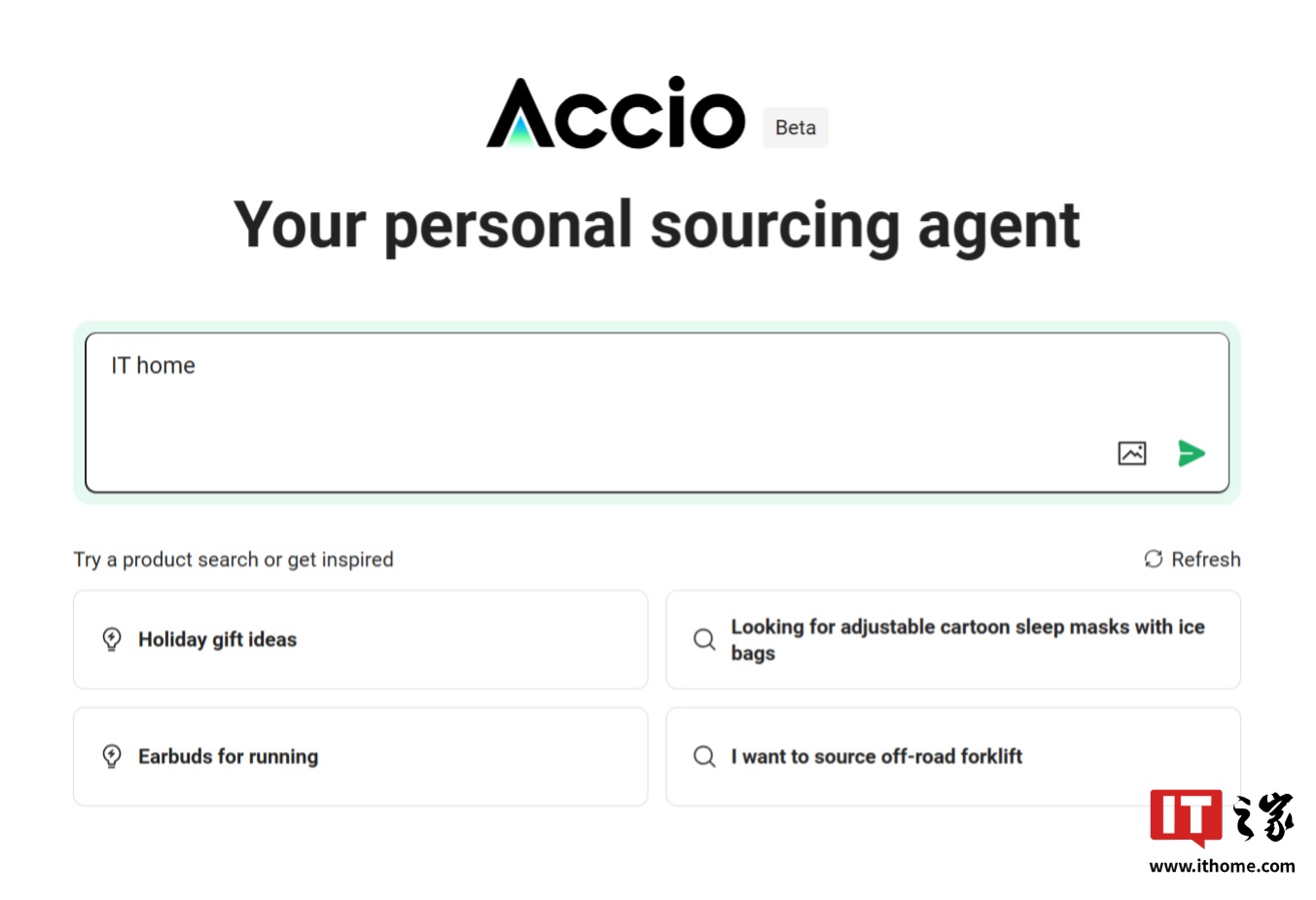Click the lightbulb icon beside Earbuds for running
Viewport: 1316px width, 900px height.
pyautogui.click(x=111, y=756)
